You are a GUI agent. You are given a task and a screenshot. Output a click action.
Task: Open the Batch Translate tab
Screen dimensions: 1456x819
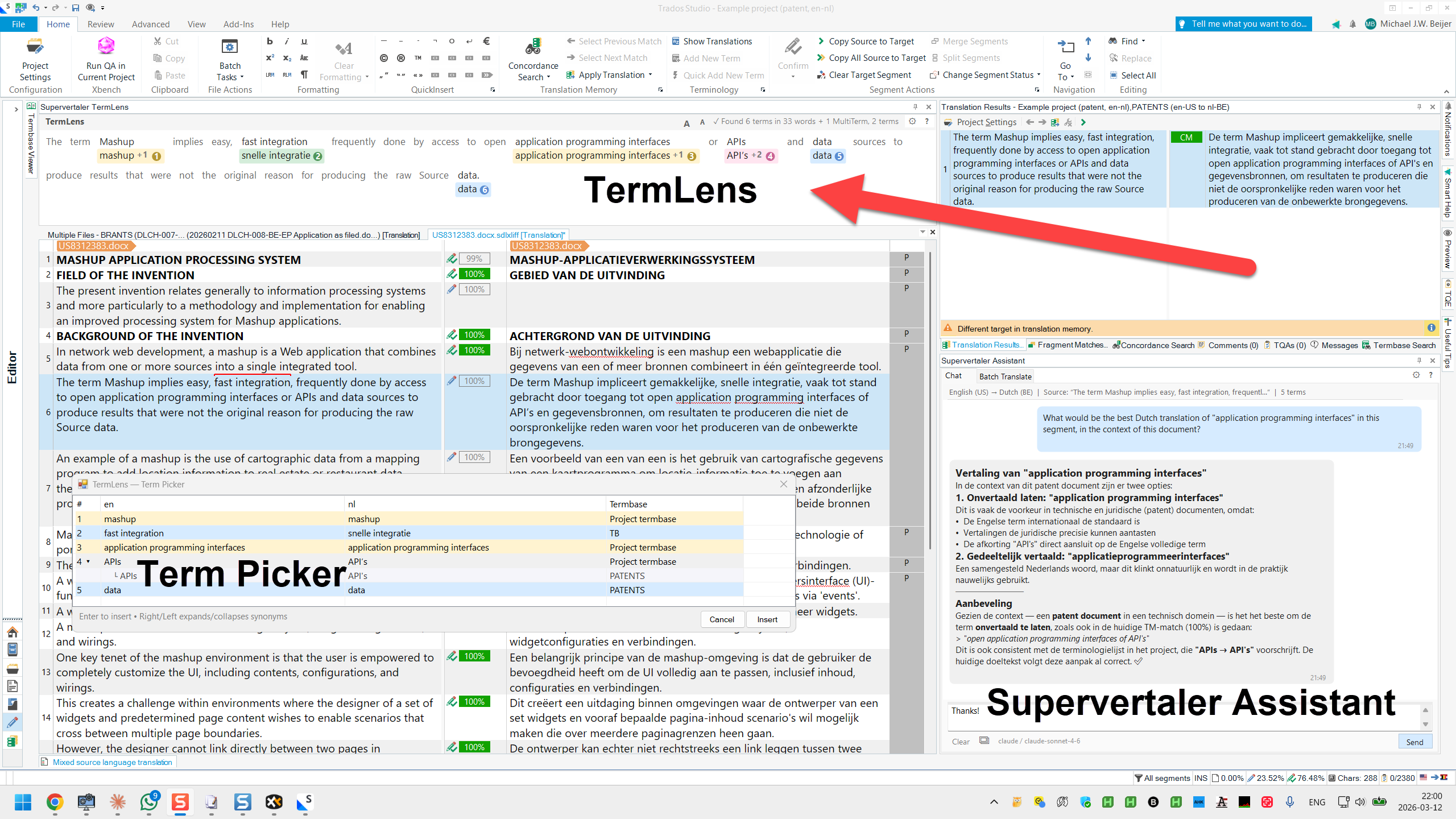point(1005,376)
